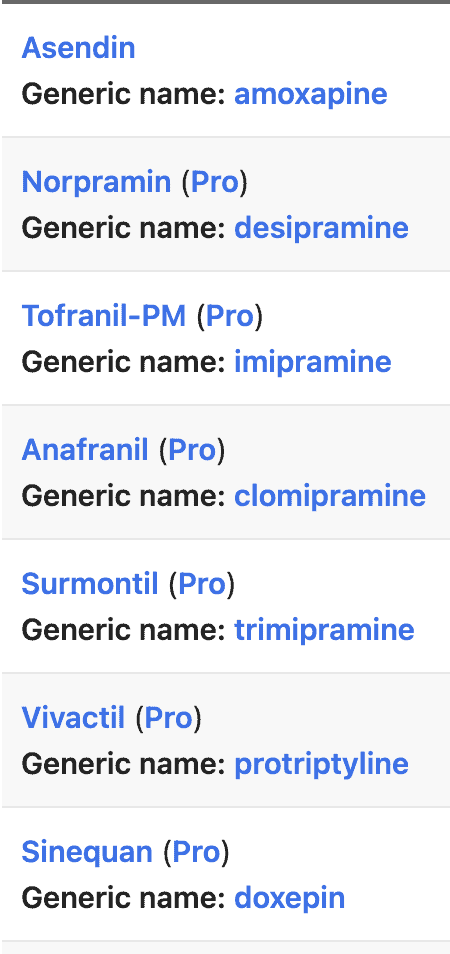This screenshot has height=954, width=450.
Task: Open the protriptyline generic link
Action: coord(321,764)
